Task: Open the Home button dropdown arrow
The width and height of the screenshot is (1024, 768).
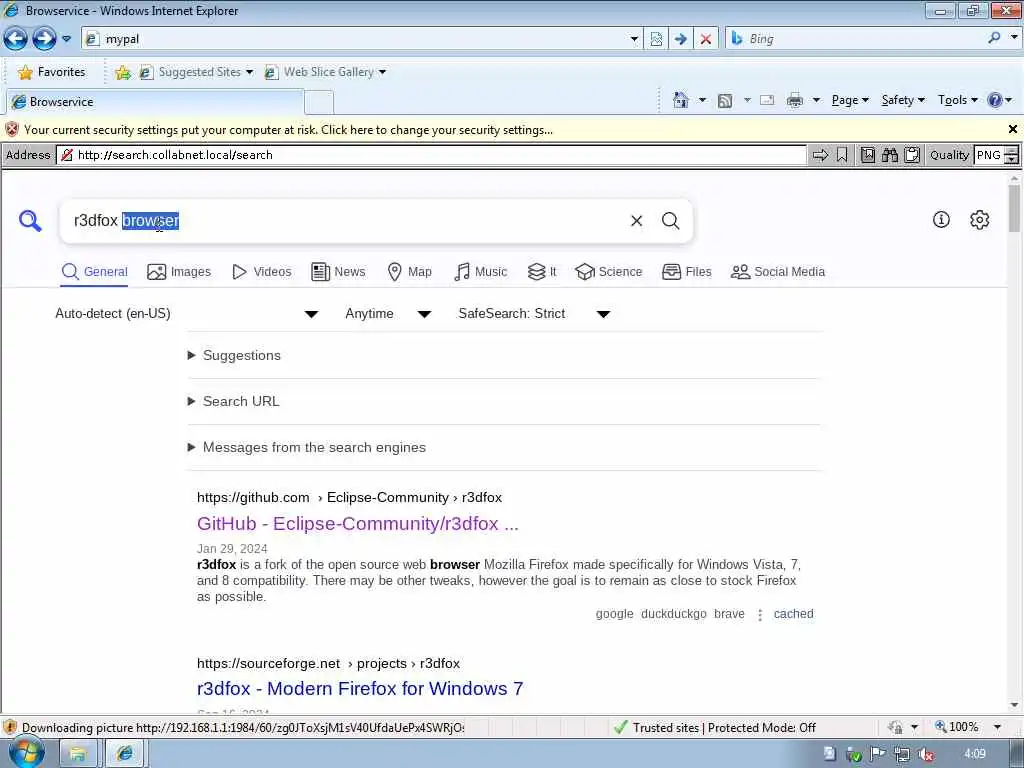Action: point(702,100)
